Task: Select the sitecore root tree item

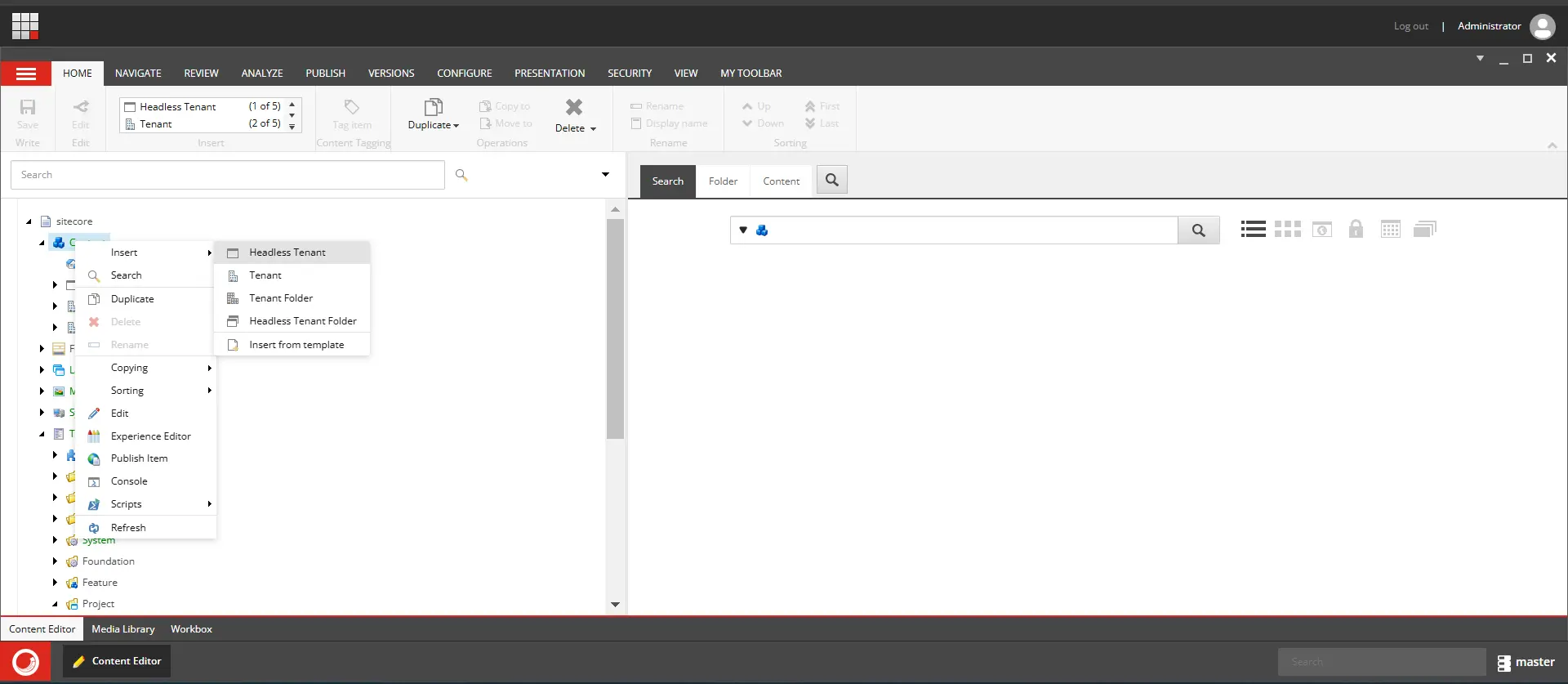Action: click(x=73, y=221)
